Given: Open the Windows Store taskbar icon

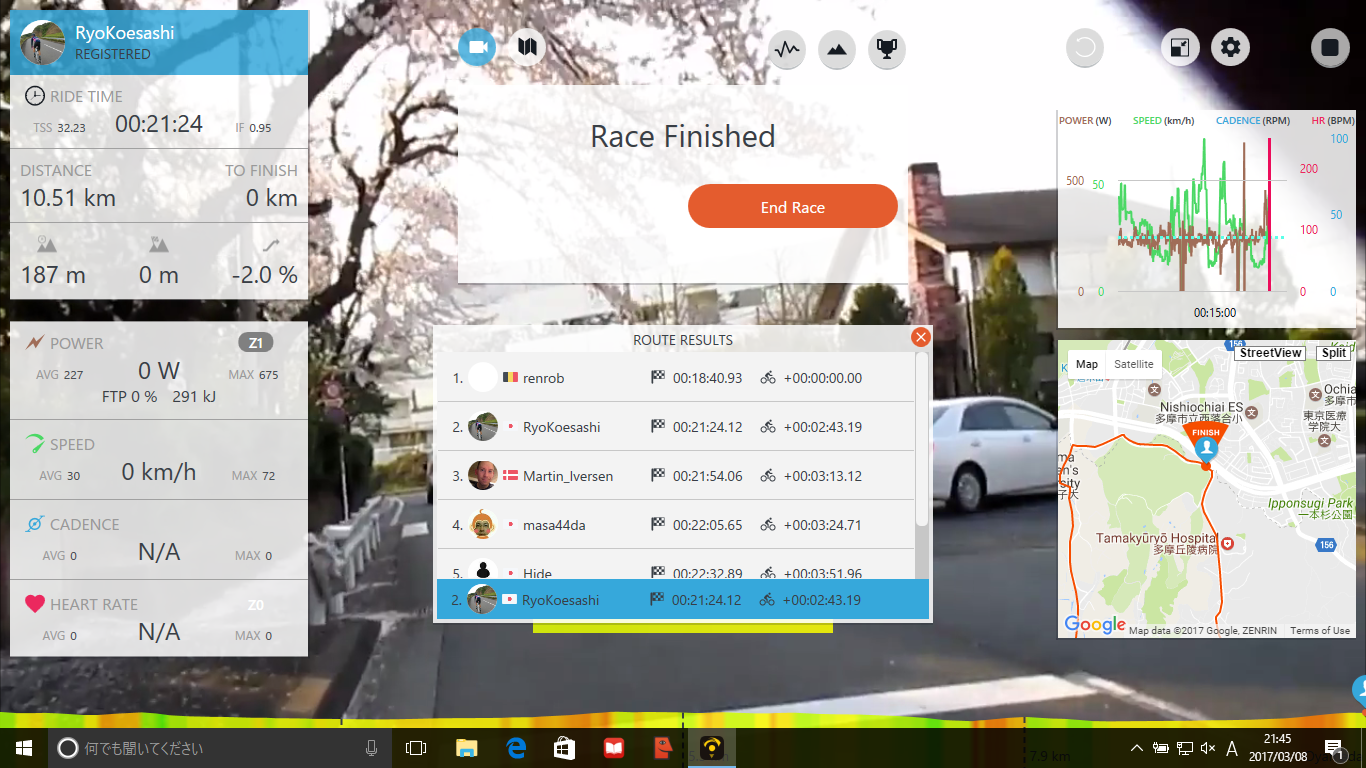Looking at the screenshot, I should 564,748.
